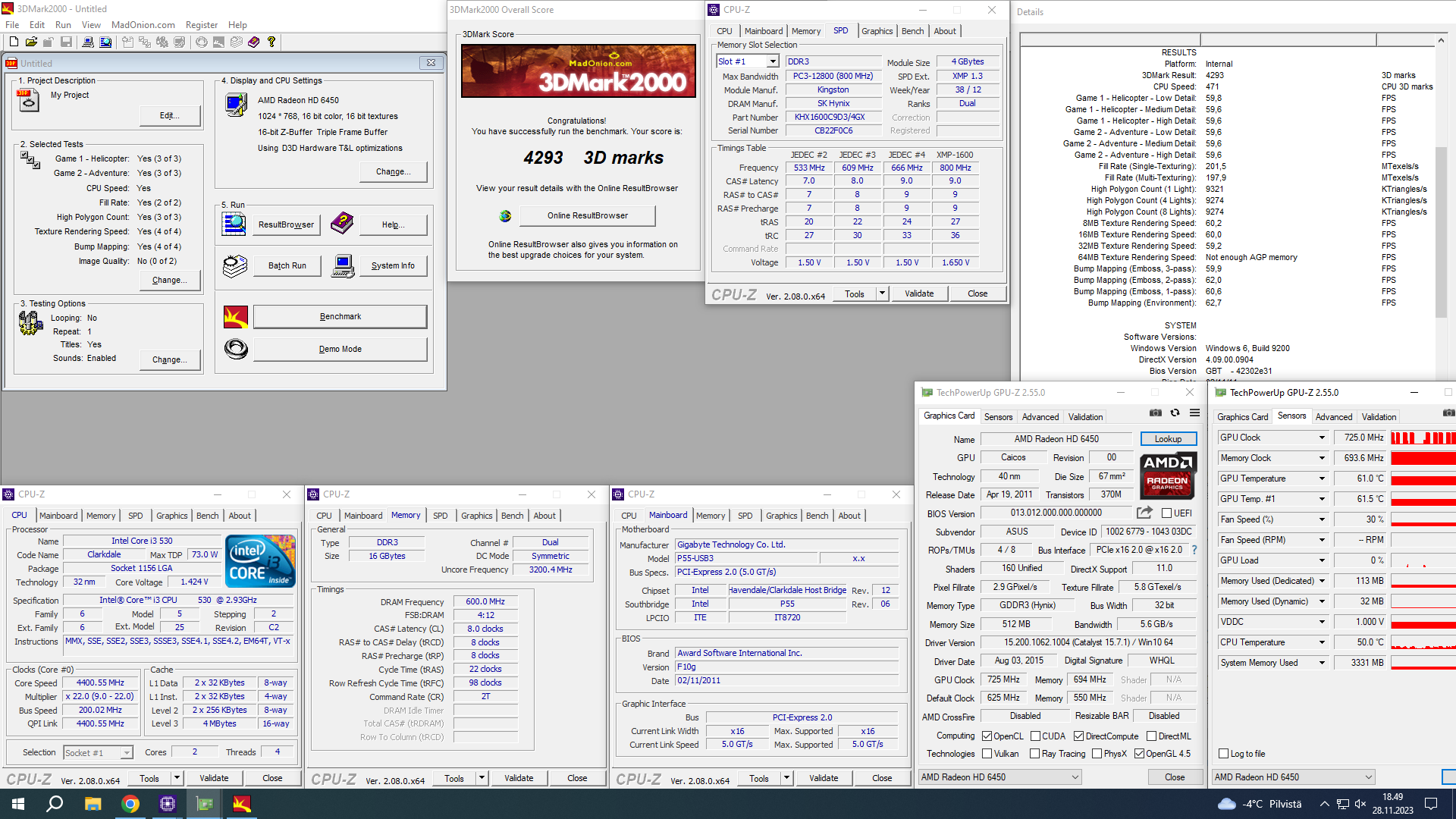Open Google Chrome from the taskbar
This screenshot has width=1456, height=819.
pos(130,804)
